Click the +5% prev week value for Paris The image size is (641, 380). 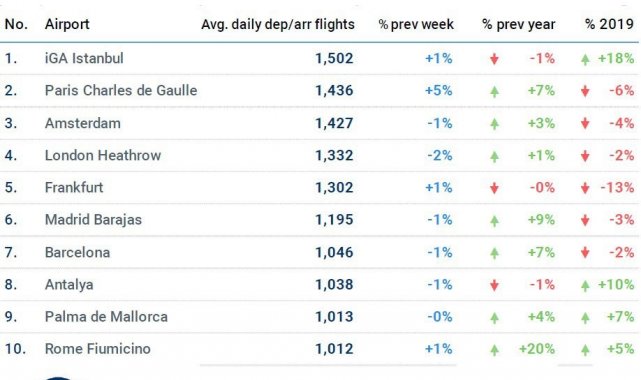439,90
